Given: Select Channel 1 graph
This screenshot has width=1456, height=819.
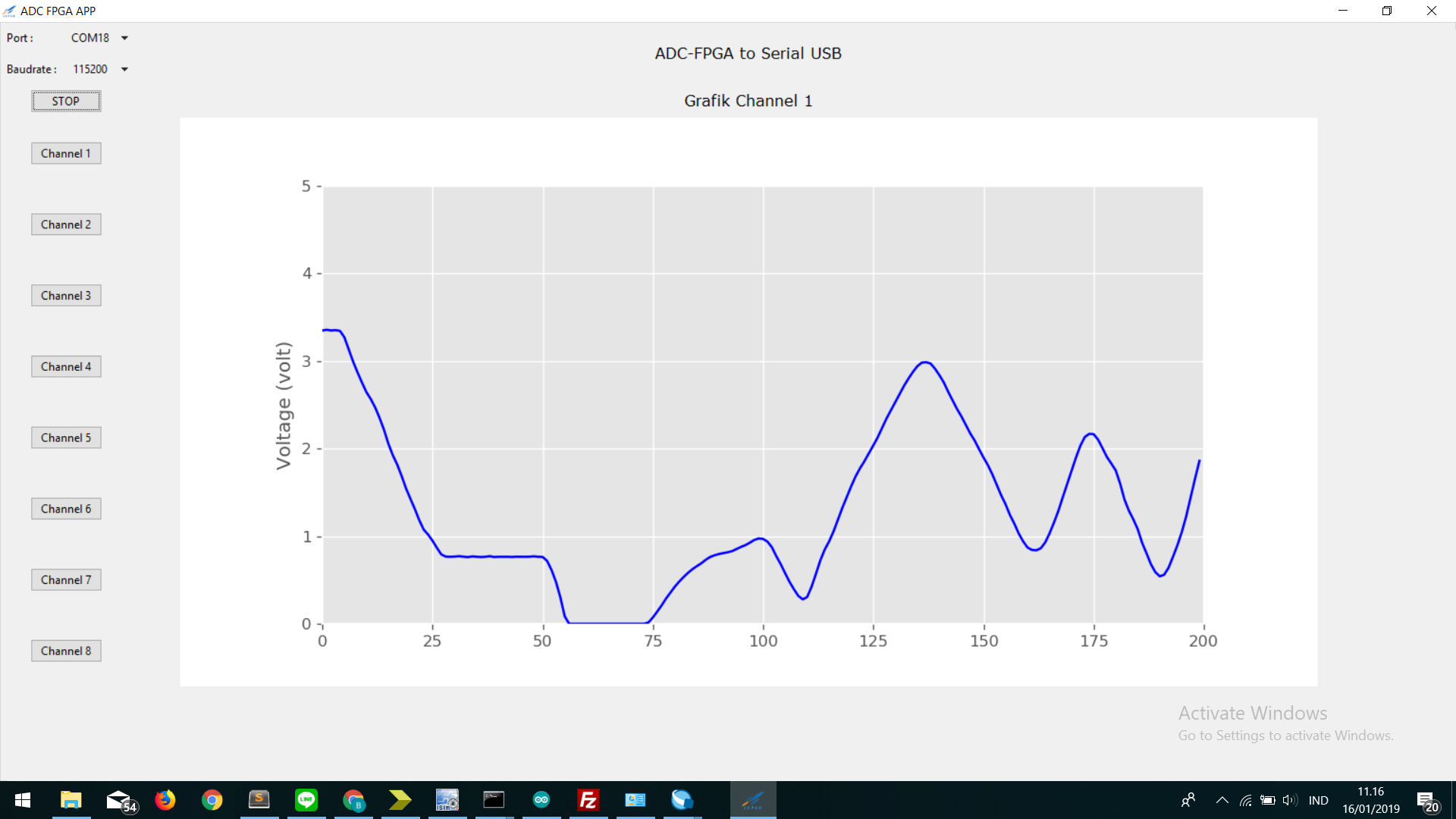Looking at the screenshot, I should pos(66,153).
